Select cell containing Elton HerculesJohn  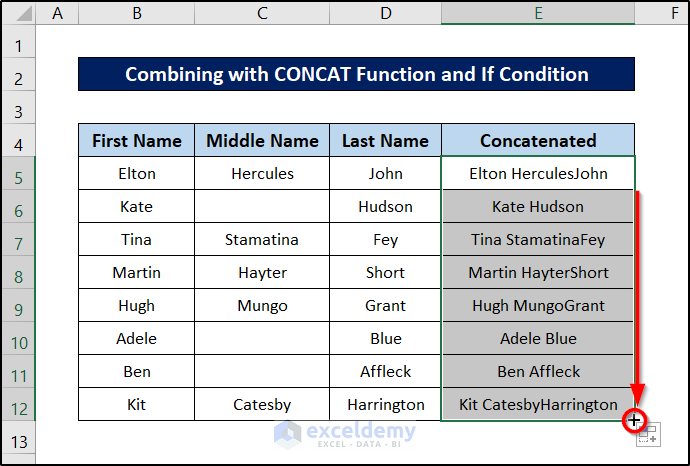pos(538,174)
